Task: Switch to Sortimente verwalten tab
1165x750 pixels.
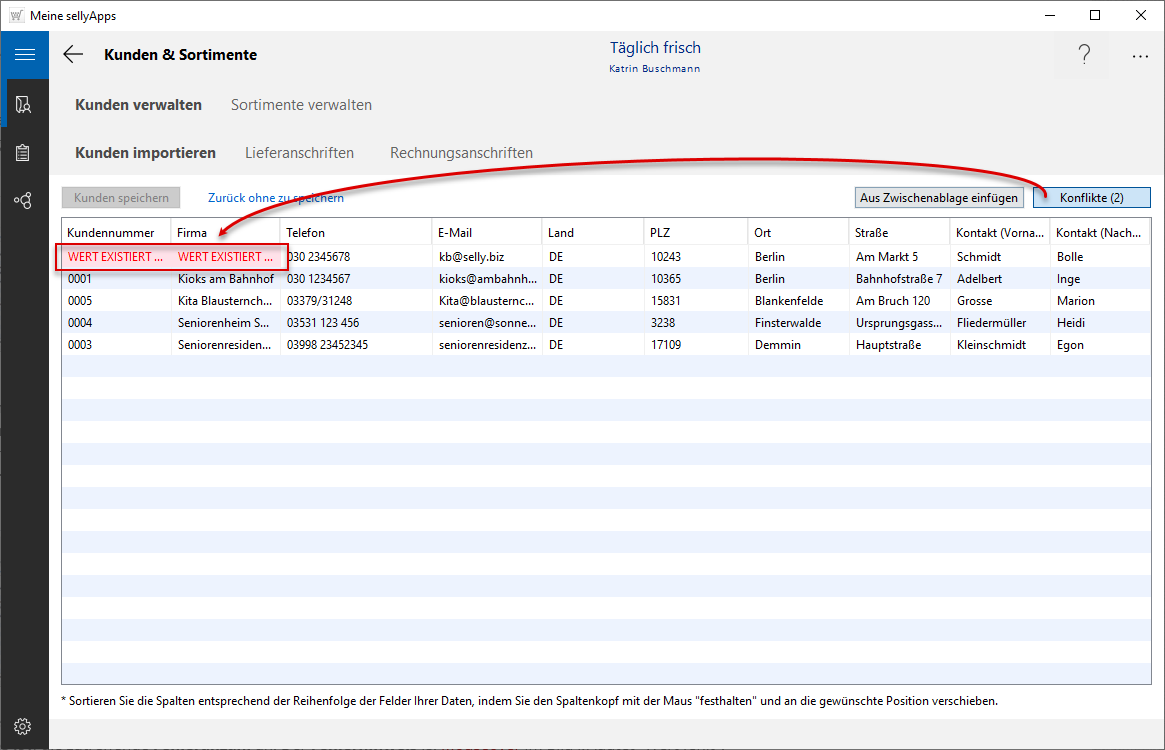Action: (301, 105)
